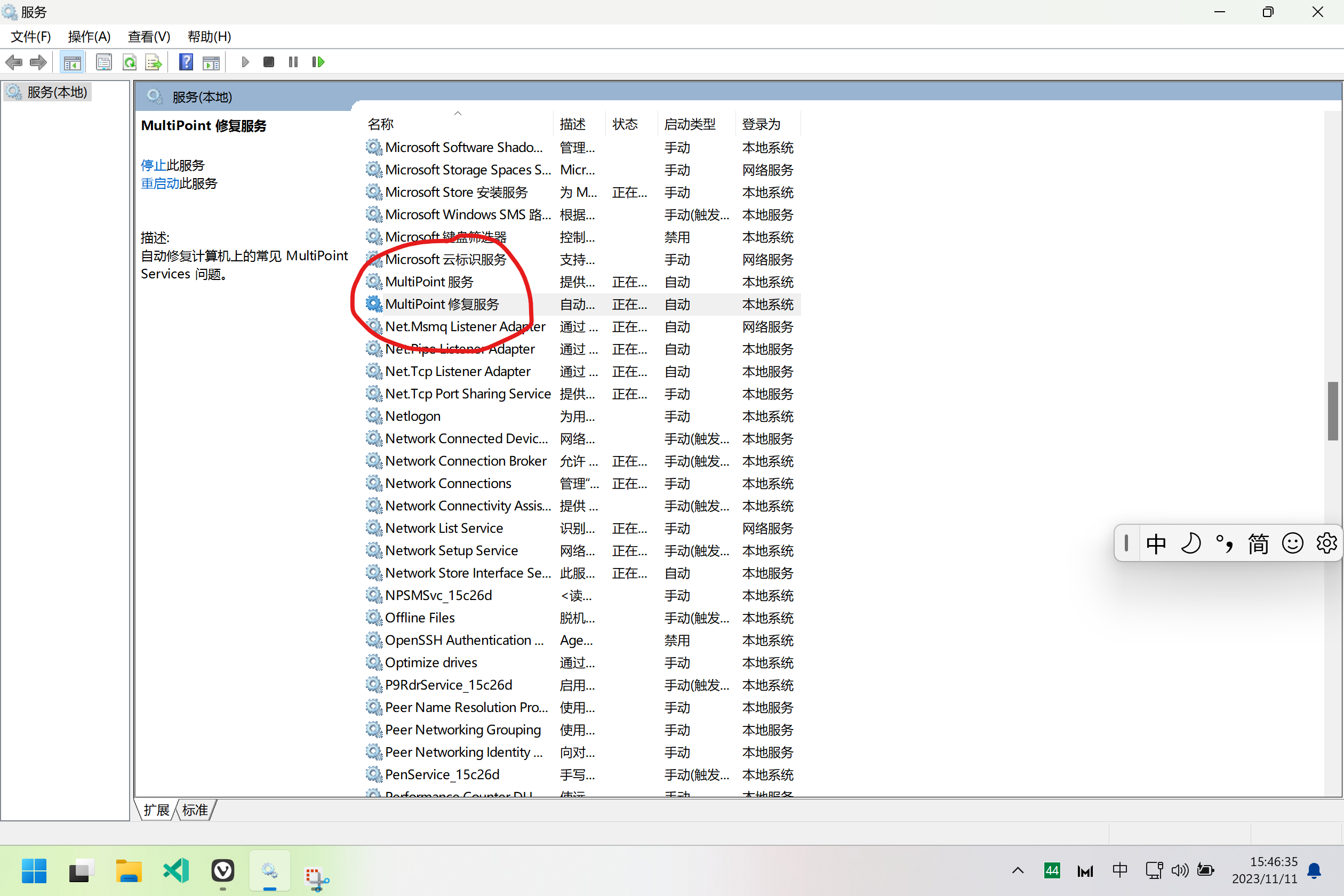This screenshot has height=896, width=1344.
Task: Click the 停止 service link
Action: click(153, 165)
